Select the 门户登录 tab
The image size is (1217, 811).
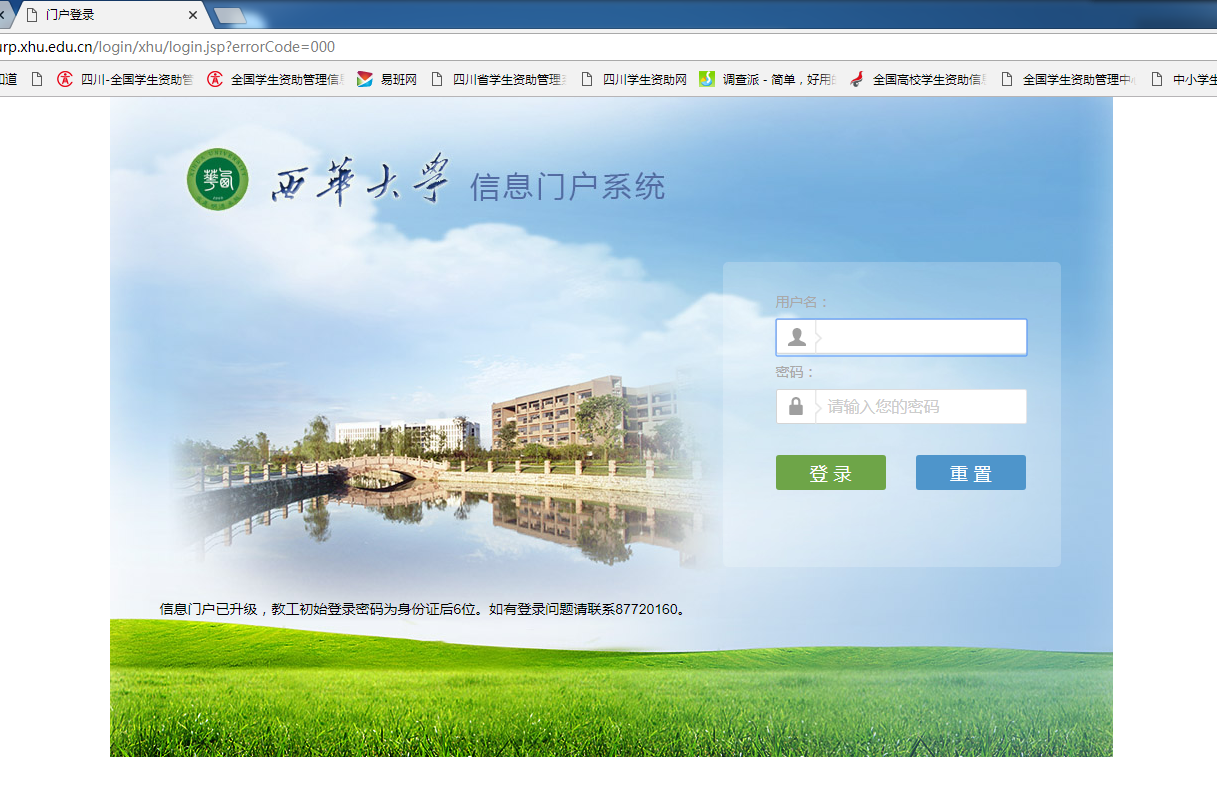click(100, 15)
